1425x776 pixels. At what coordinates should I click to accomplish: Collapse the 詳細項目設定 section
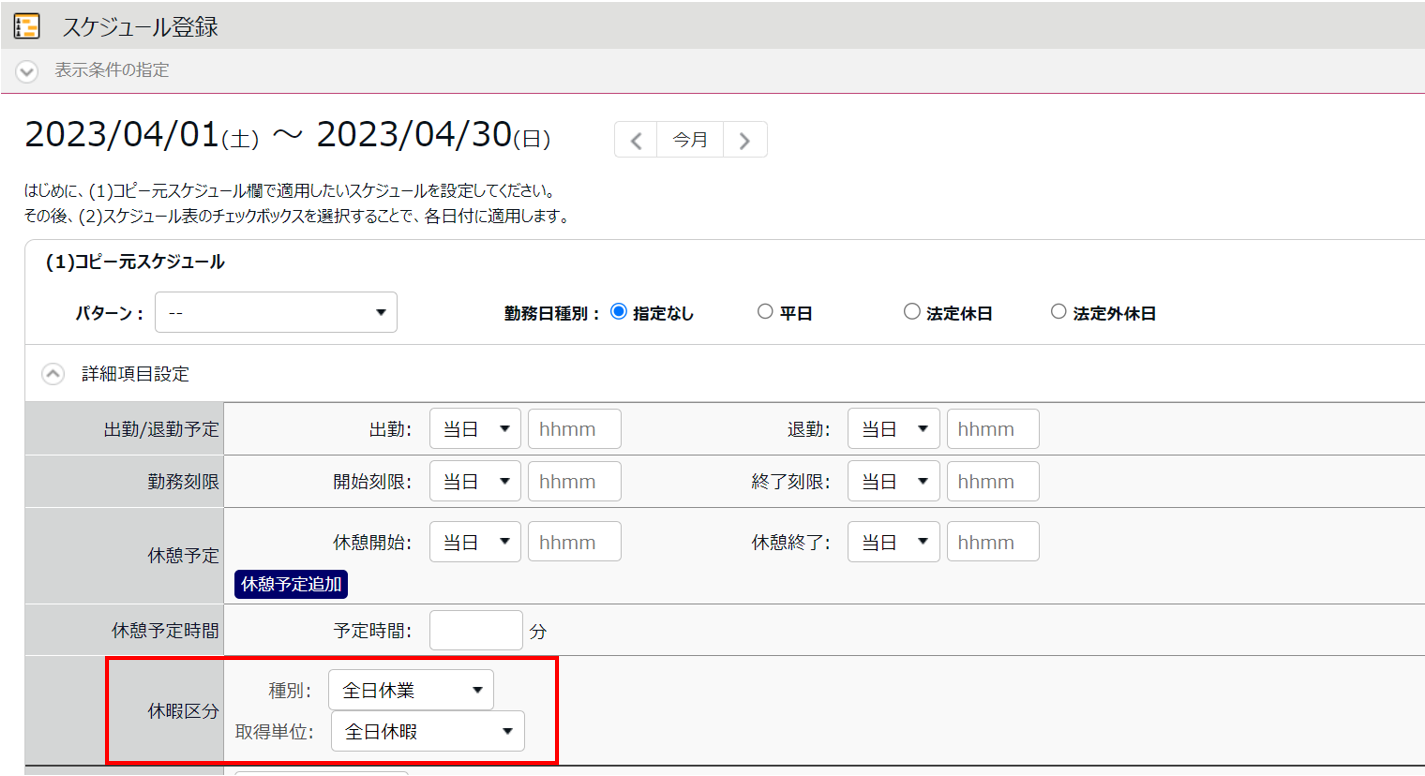(53, 374)
